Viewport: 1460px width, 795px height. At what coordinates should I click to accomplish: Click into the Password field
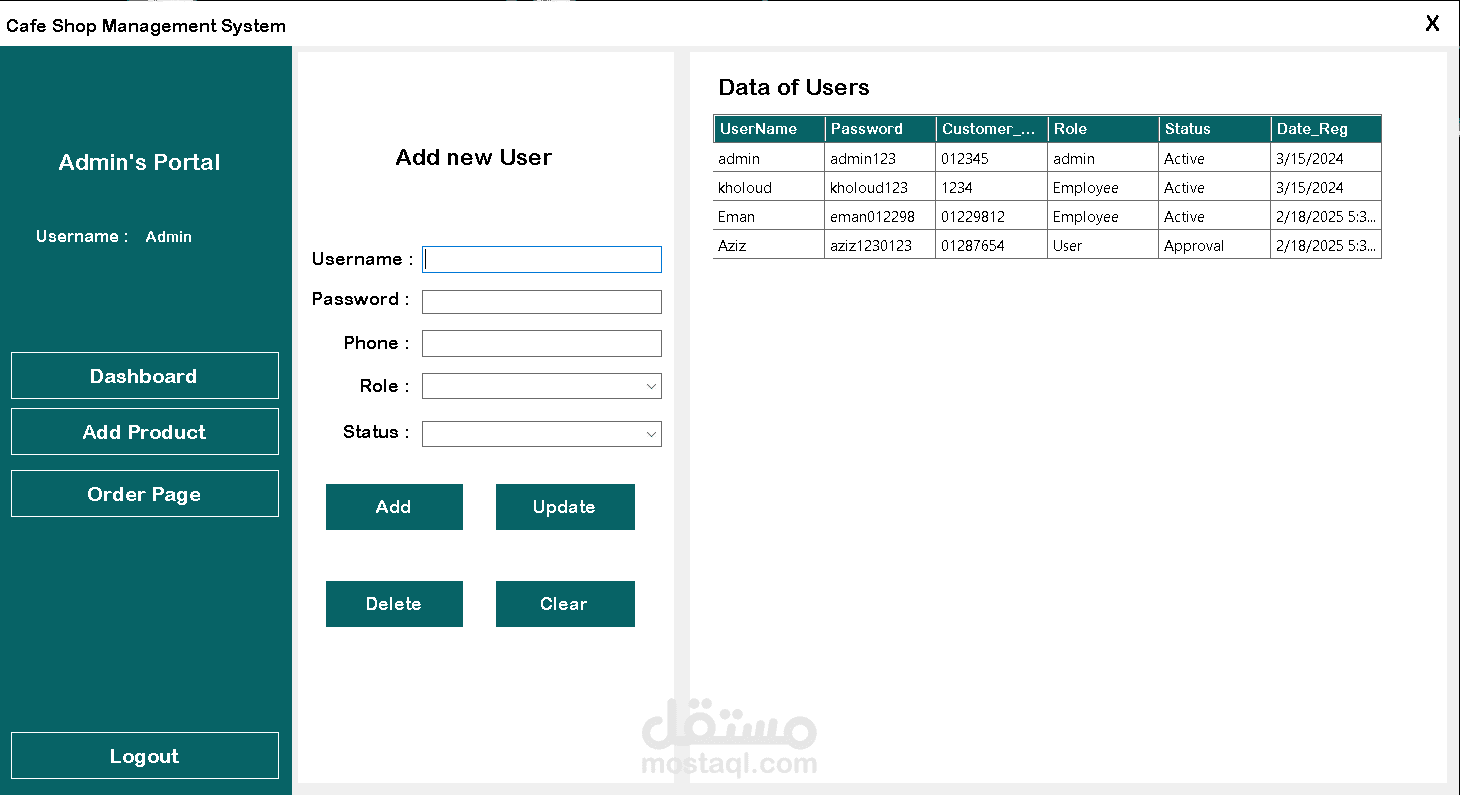pyautogui.click(x=542, y=302)
